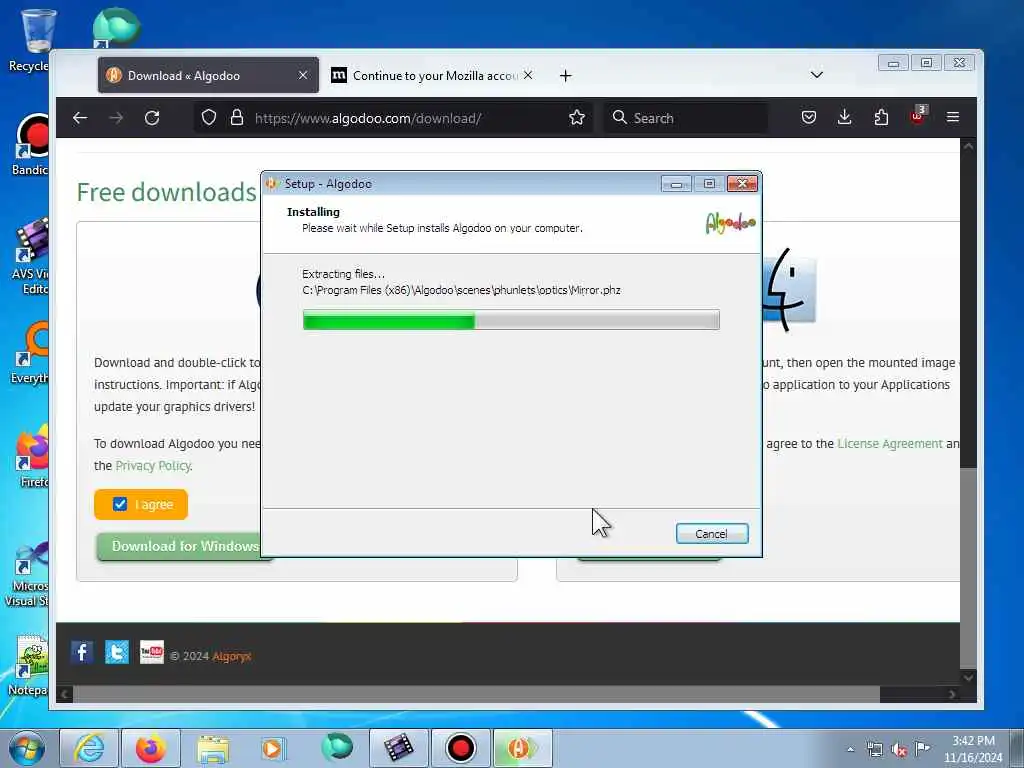The width and height of the screenshot is (1024, 768).
Task: Open the Algoryx footer link
Action: point(232,656)
